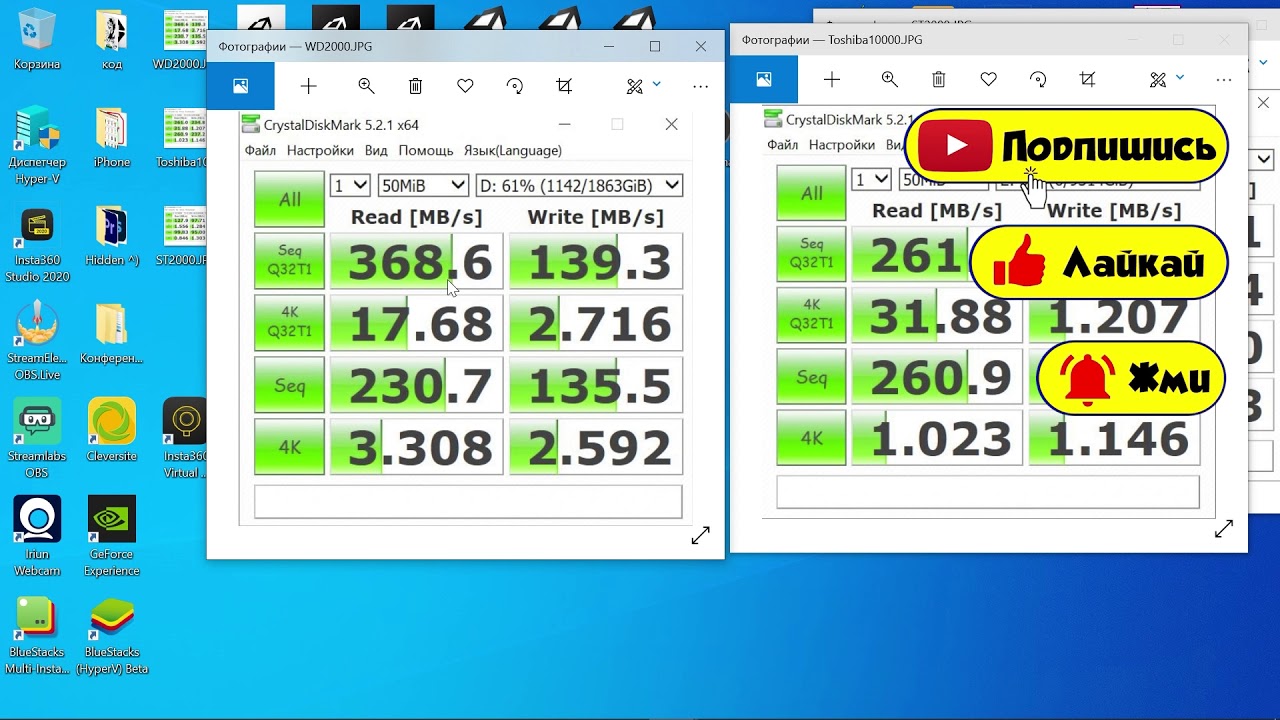
Task: Open the three-dots menu in Toshiba10000.JPG window
Action: click(x=1224, y=79)
